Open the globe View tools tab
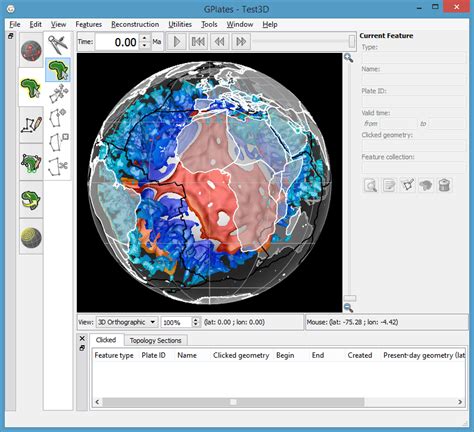 pyautogui.click(x=31, y=51)
